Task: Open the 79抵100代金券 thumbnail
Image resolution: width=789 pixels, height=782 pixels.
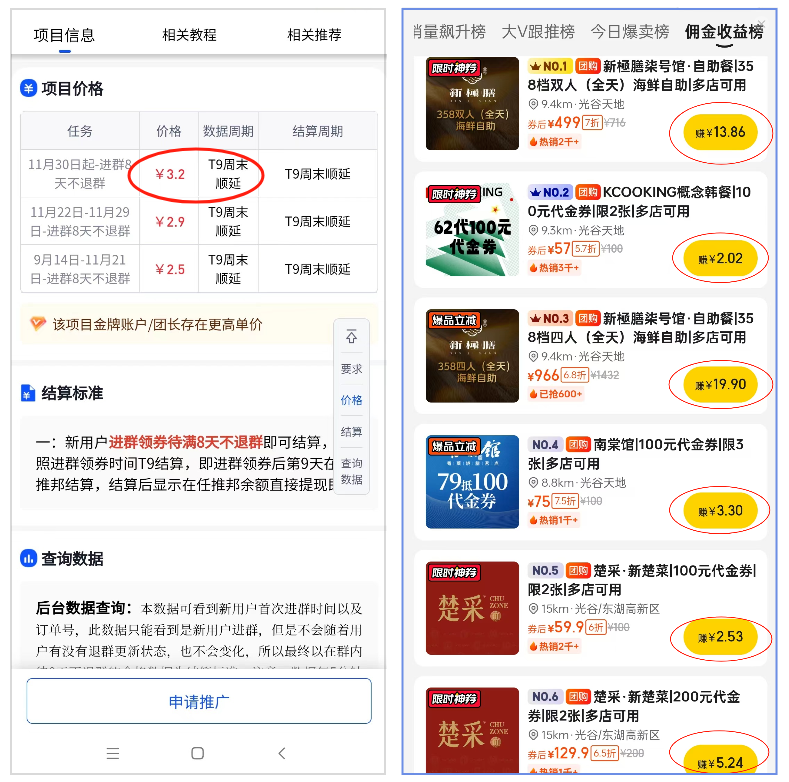Action: pyautogui.click(x=472, y=482)
